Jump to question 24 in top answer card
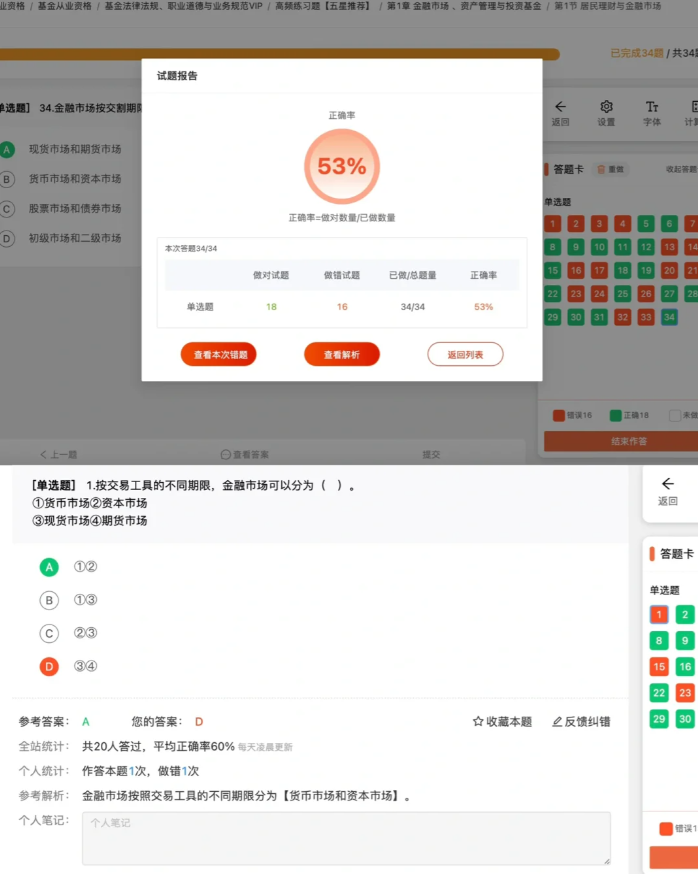Viewport: 698px width, 874px height. [x=599, y=294]
